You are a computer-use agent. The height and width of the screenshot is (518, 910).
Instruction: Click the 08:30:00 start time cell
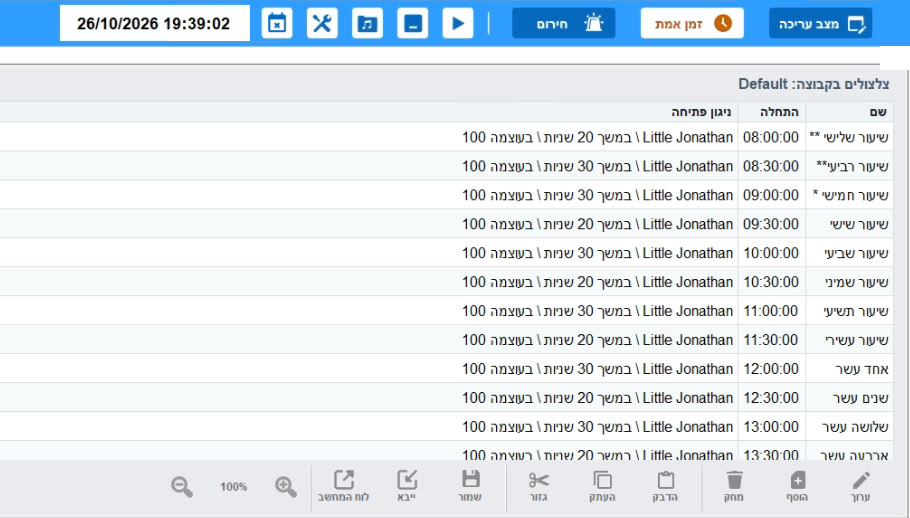[771, 166]
